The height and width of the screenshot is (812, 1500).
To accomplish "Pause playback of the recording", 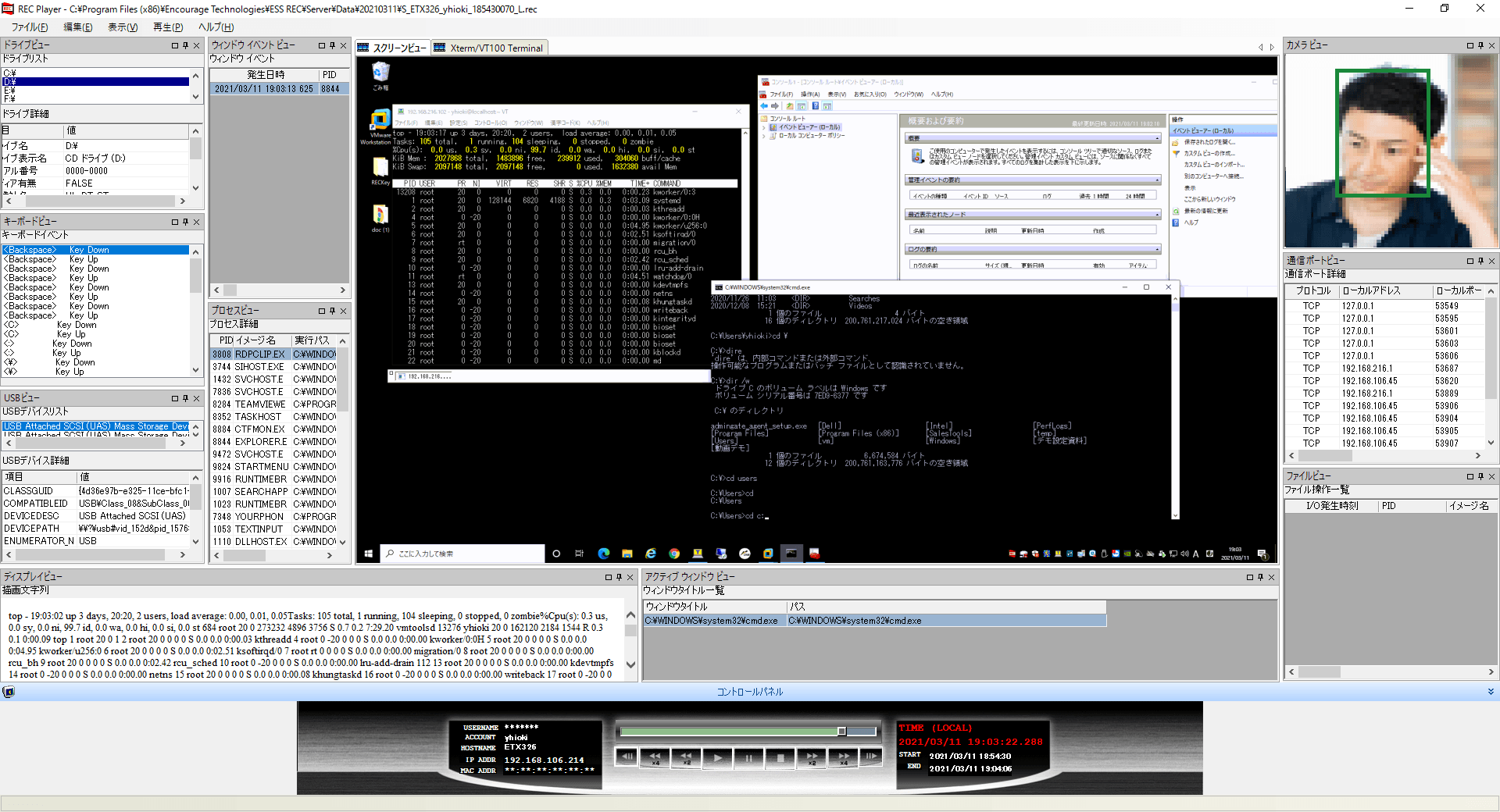I will point(748,757).
